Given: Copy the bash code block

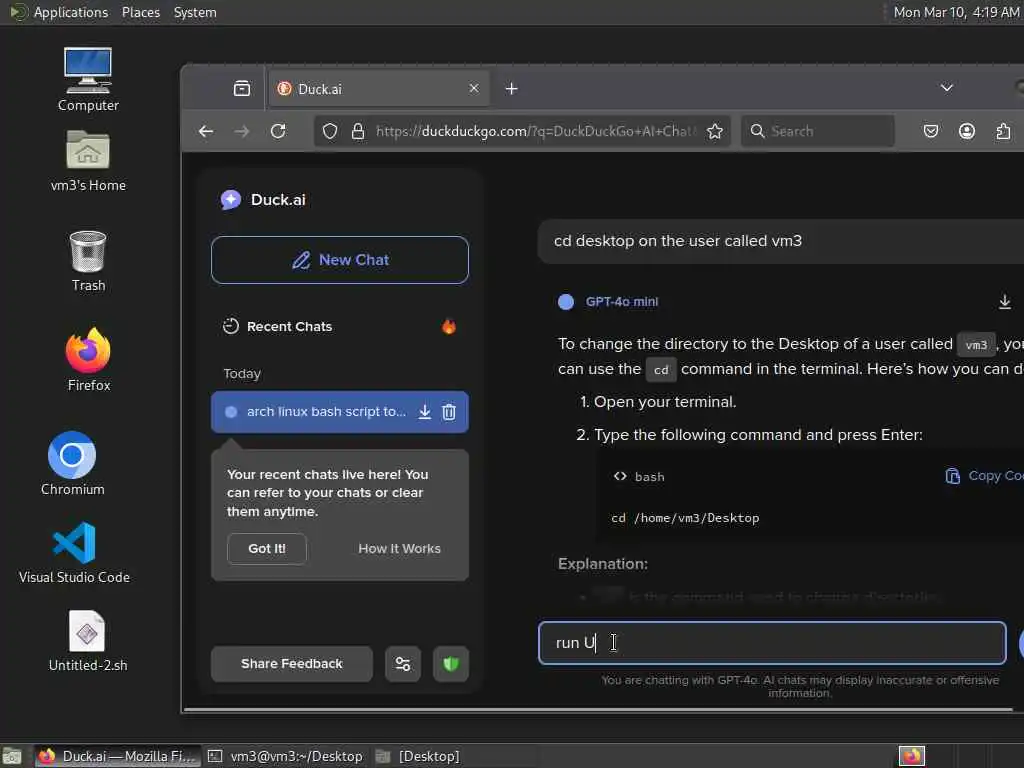Looking at the screenshot, I should click(x=984, y=476).
